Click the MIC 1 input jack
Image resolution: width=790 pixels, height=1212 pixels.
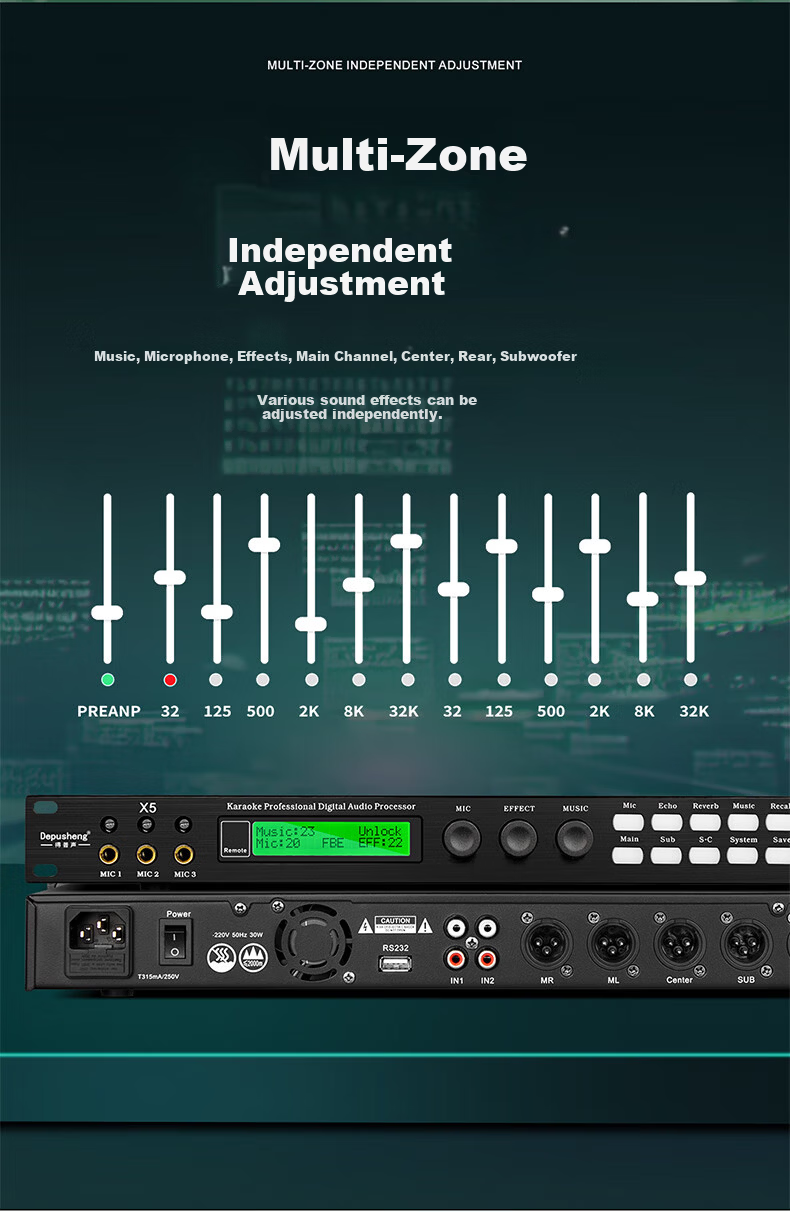point(110,855)
